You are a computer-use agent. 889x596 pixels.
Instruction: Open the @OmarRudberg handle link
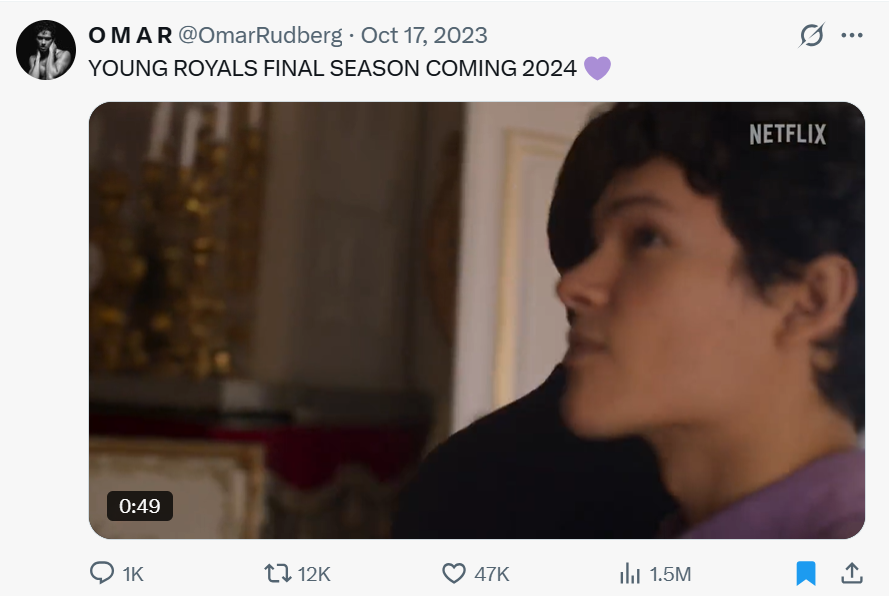260,36
